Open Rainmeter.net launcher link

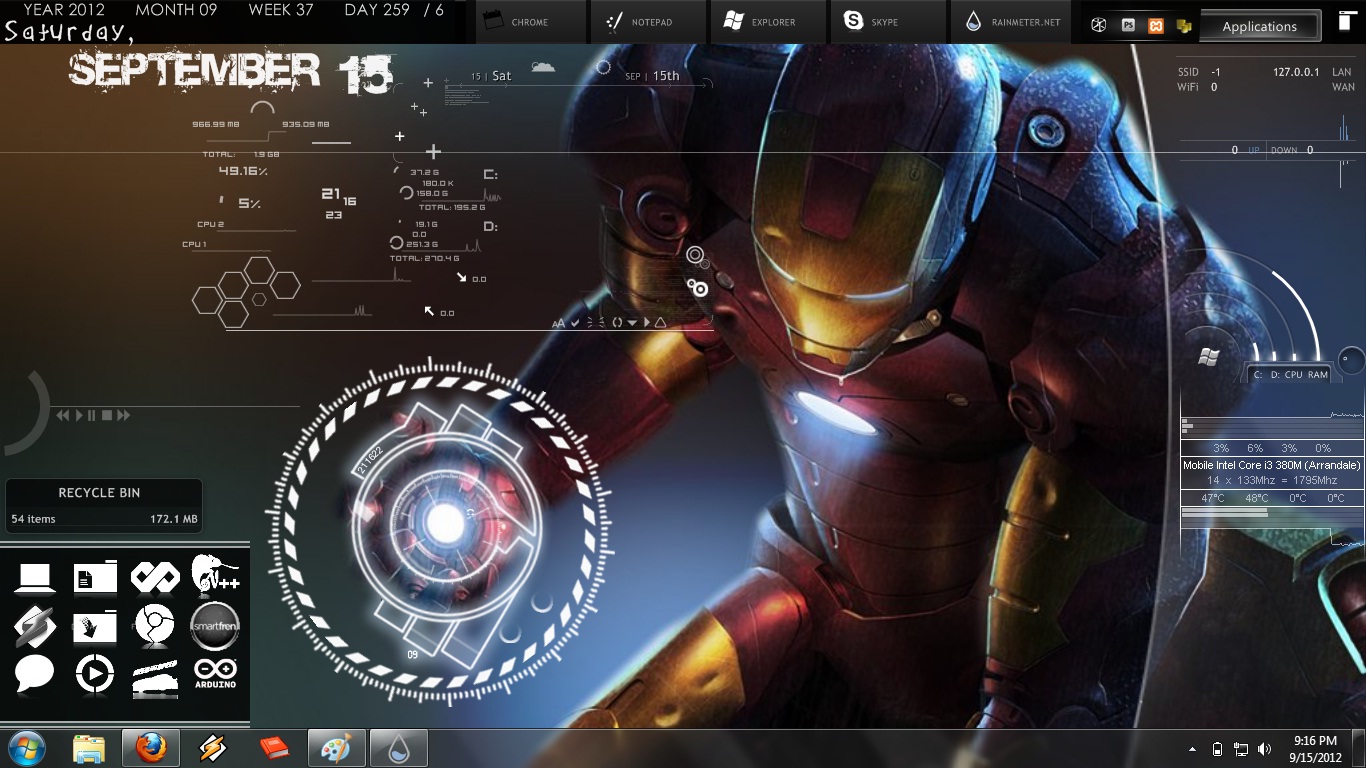[x=1010, y=22]
